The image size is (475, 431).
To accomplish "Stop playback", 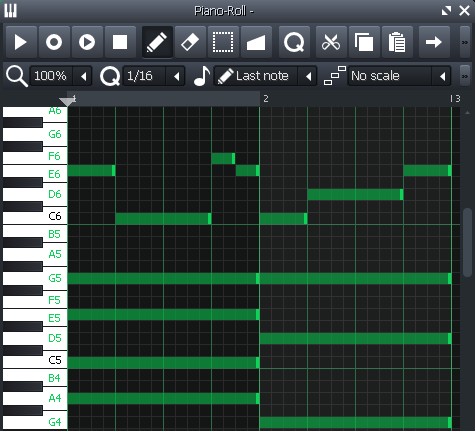I will 120,42.
